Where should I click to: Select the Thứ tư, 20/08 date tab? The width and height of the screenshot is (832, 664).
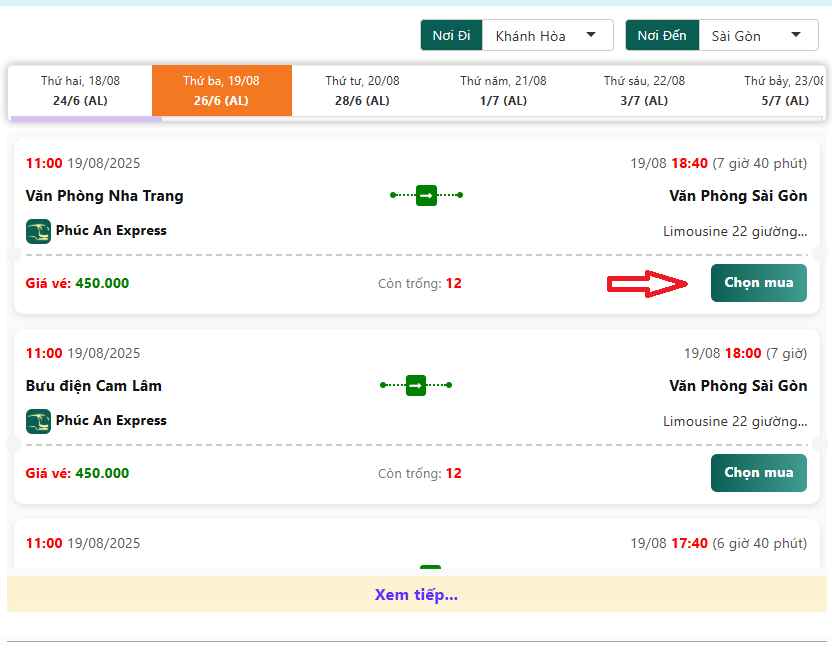[x=362, y=90]
